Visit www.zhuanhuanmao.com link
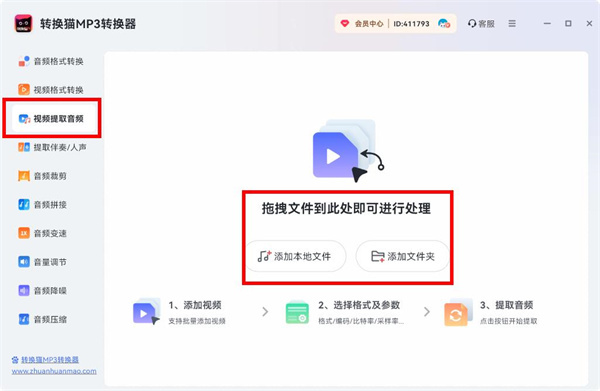Image resolution: width=600 pixels, height=391 pixels. point(54,371)
